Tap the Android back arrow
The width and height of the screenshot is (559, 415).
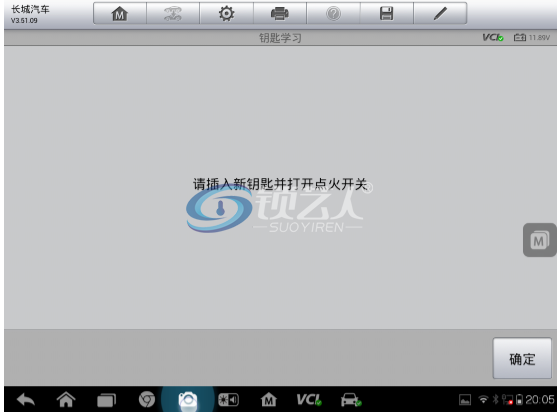26,400
